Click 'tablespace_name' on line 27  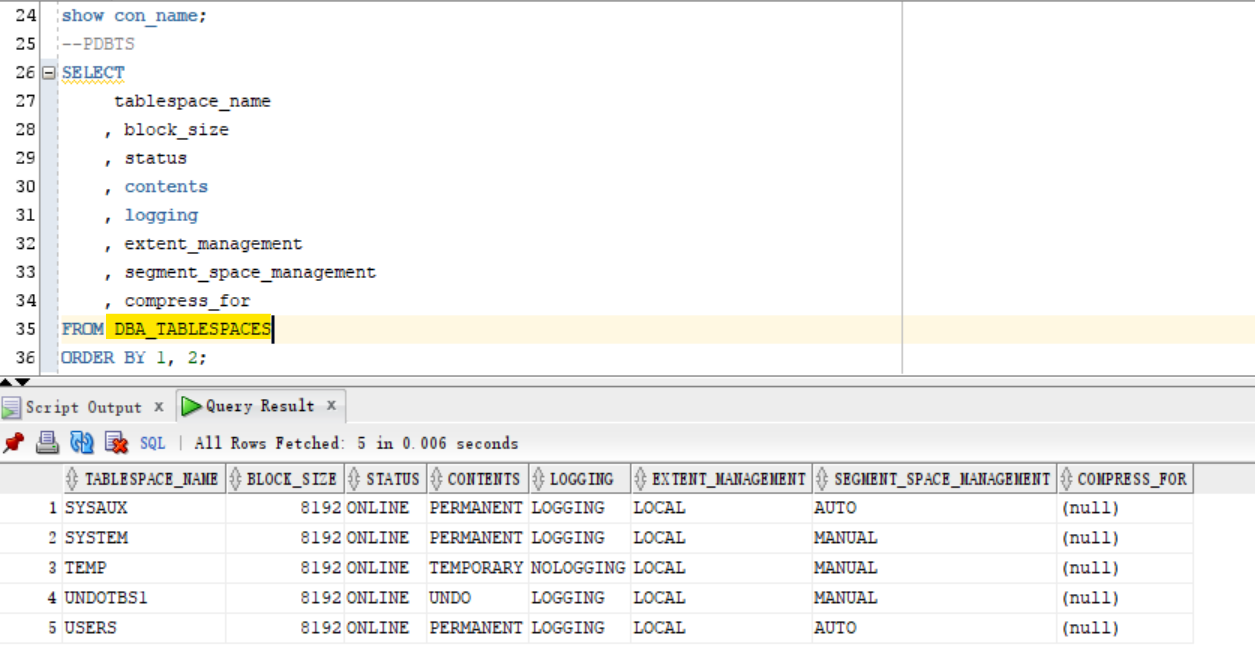[192, 101]
